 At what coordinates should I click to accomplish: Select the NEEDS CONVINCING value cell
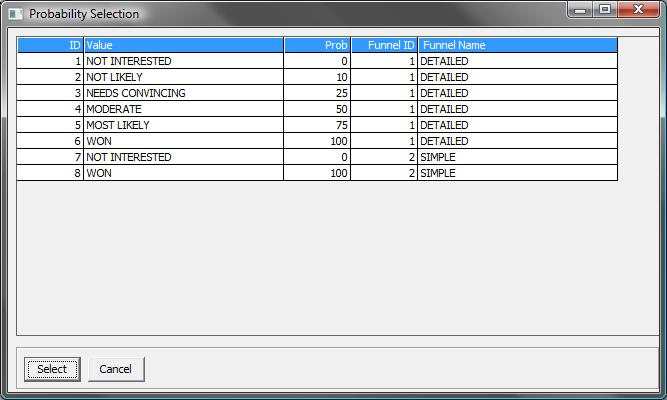(x=184, y=93)
